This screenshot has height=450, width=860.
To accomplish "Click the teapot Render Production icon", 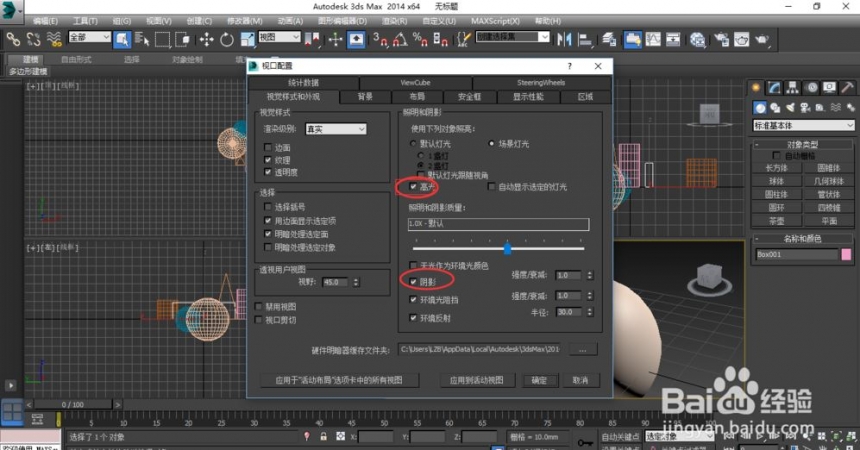I will click(x=761, y=39).
